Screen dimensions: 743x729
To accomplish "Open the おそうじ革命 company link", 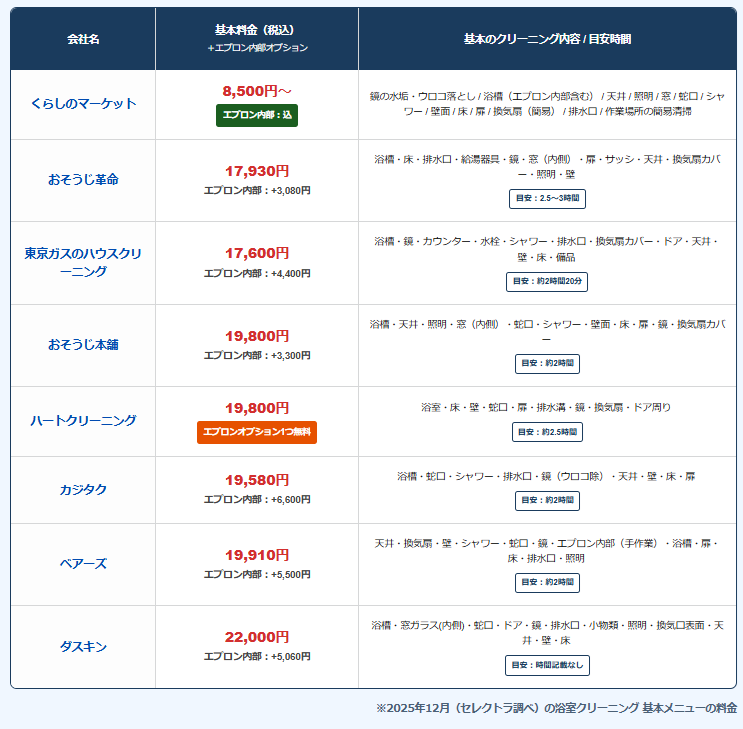I will point(83,180).
